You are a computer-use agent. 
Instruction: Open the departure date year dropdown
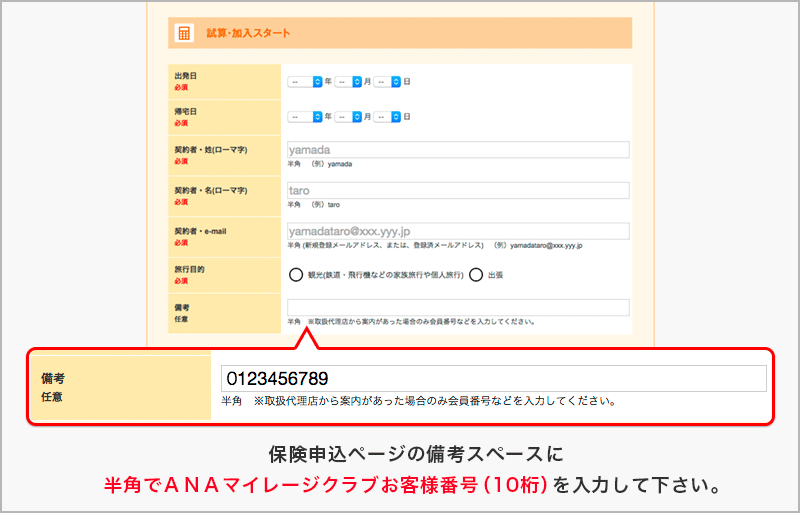305,81
